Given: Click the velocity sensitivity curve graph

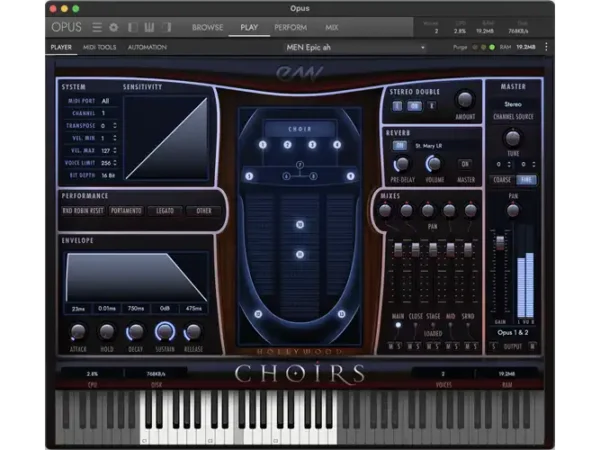Looking at the screenshot, I should [x=166, y=138].
